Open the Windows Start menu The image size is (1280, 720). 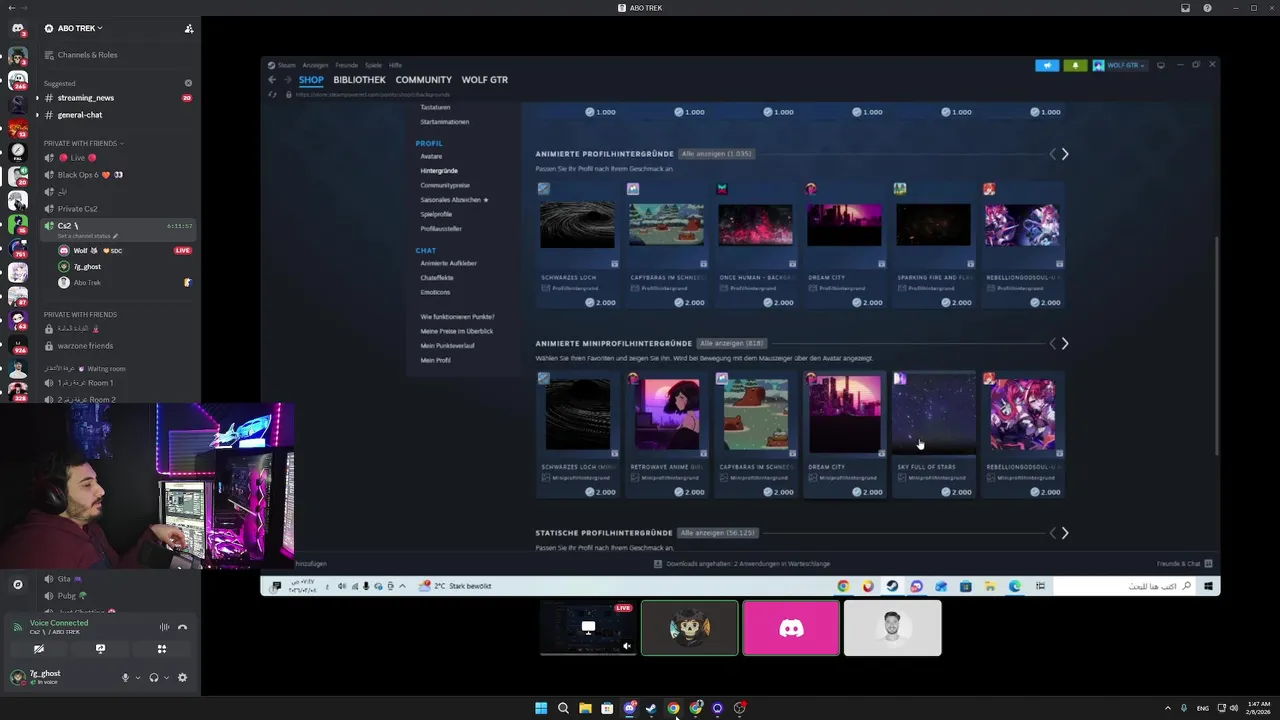(x=541, y=708)
